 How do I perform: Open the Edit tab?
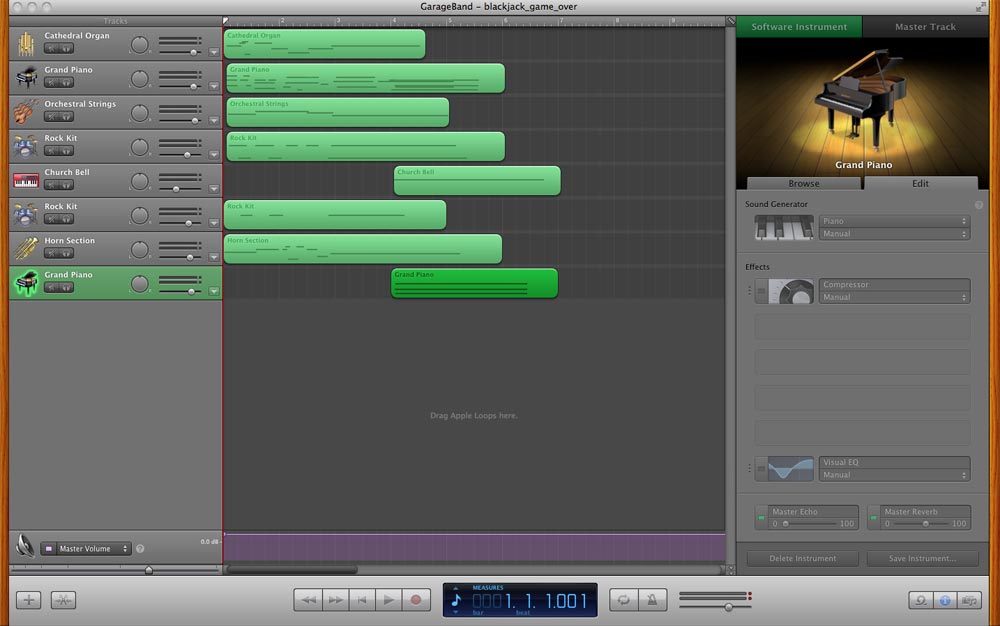pos(920,184)
